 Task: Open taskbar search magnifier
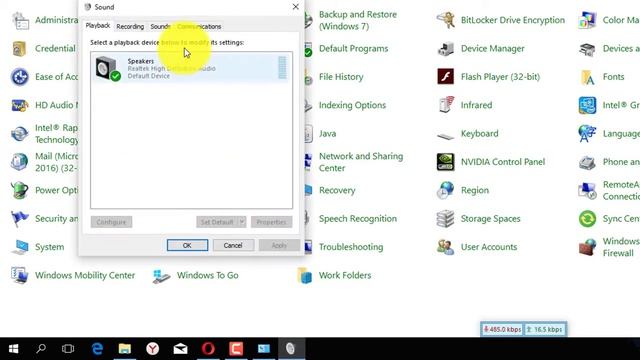(41, 349)
